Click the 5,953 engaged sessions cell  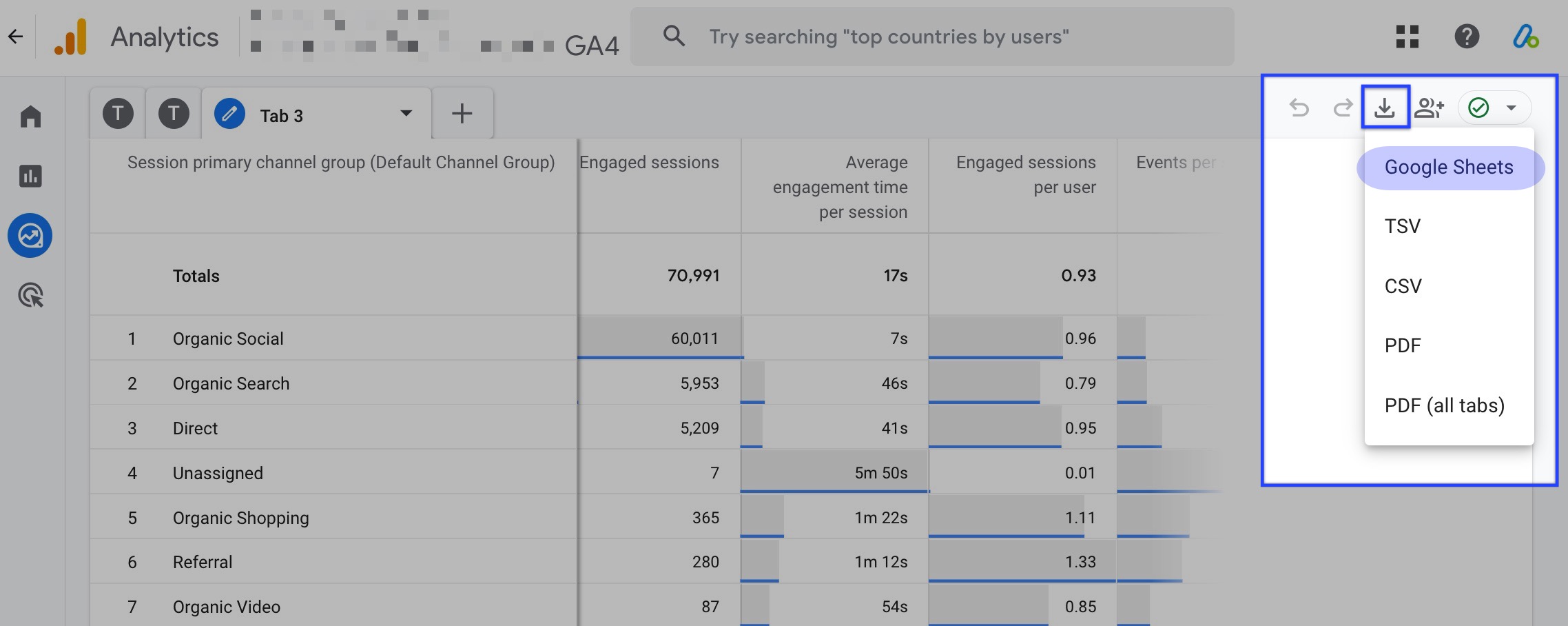tap(699, 383)
